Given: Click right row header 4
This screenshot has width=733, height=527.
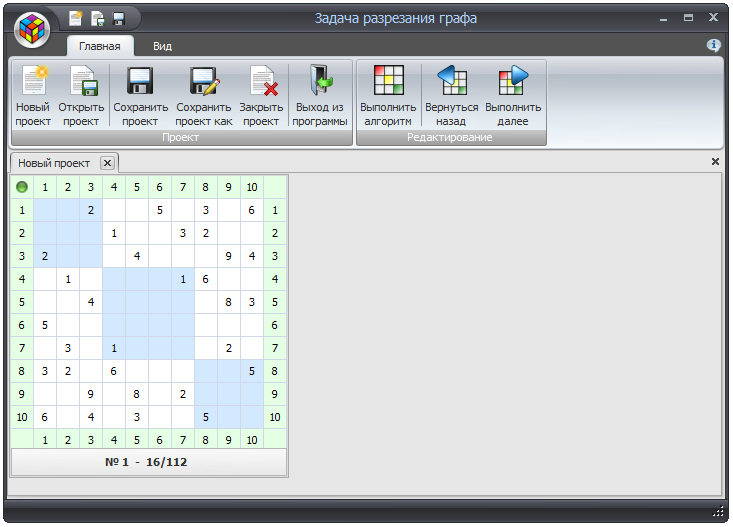Looking at the screenshot, I should [275, 279].
